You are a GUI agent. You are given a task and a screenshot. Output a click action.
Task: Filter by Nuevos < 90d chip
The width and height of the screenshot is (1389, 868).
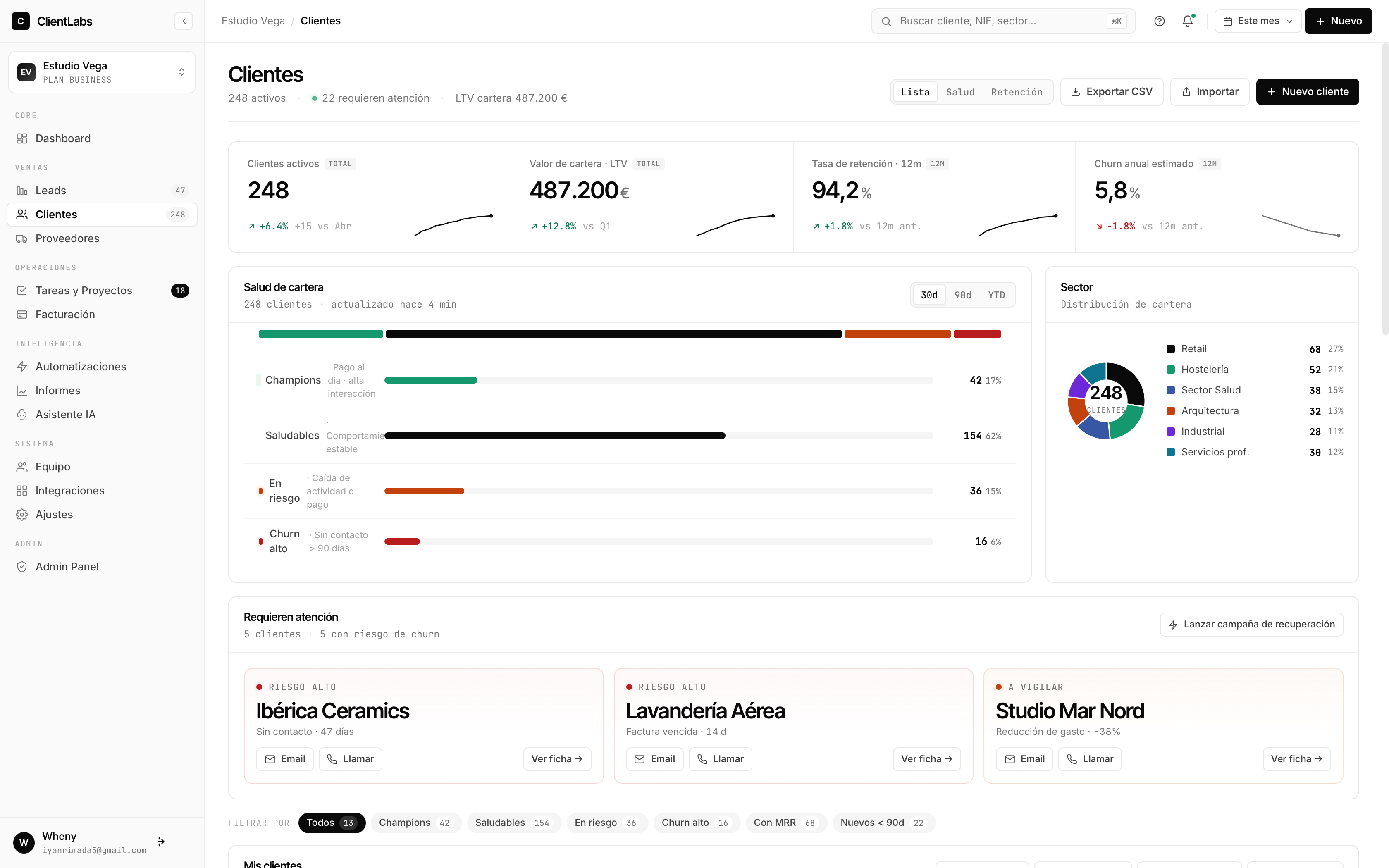(x=883, y=823)
